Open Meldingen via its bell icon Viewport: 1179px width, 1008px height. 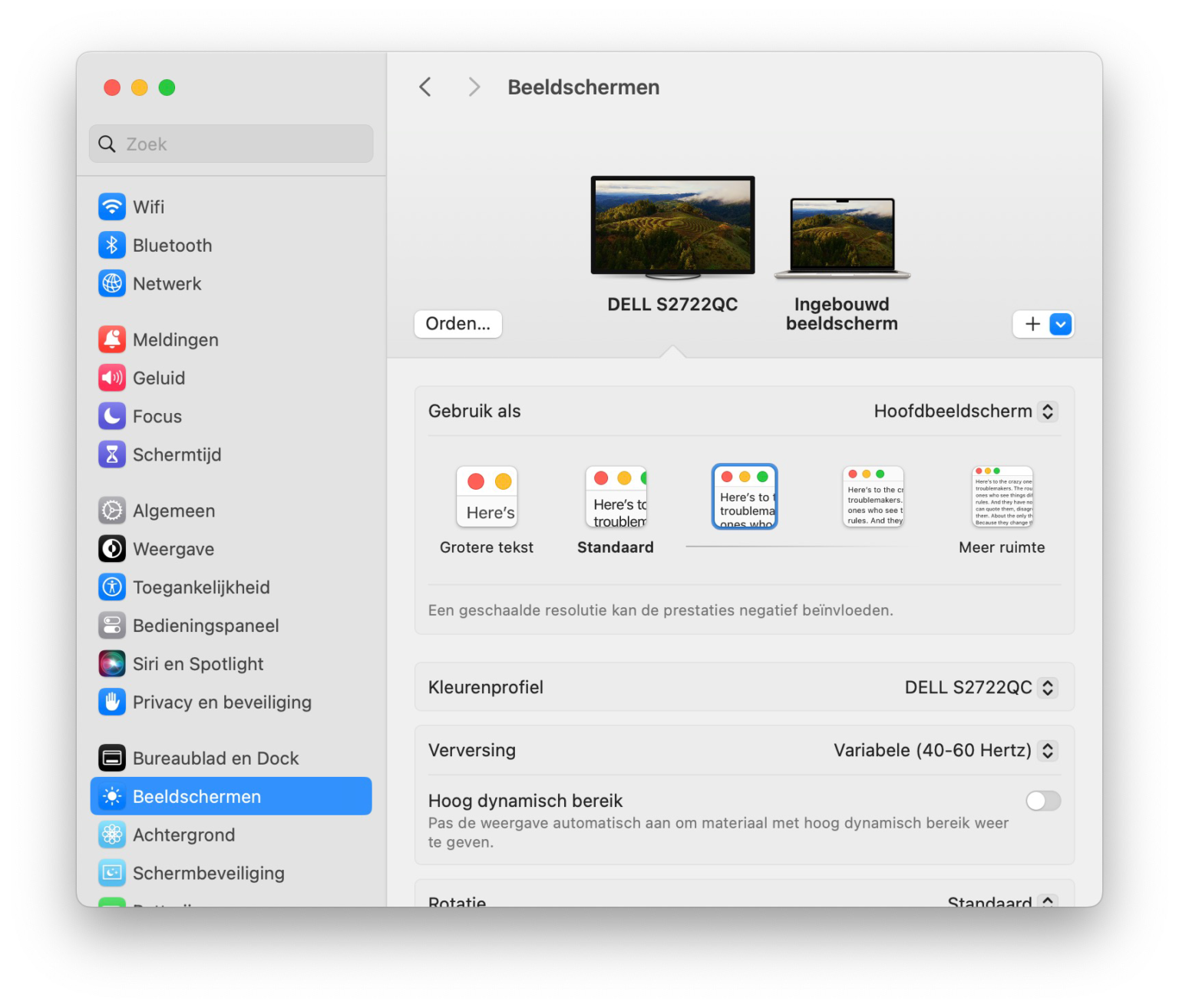coord(112,339)
